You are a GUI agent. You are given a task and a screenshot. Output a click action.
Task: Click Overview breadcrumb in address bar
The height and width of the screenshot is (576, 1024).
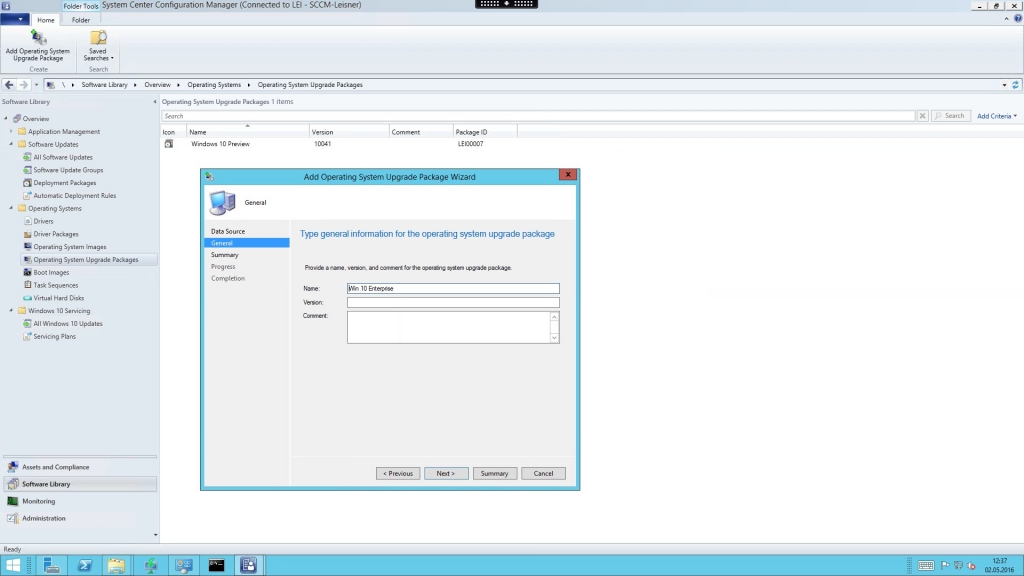click(157, 85)
